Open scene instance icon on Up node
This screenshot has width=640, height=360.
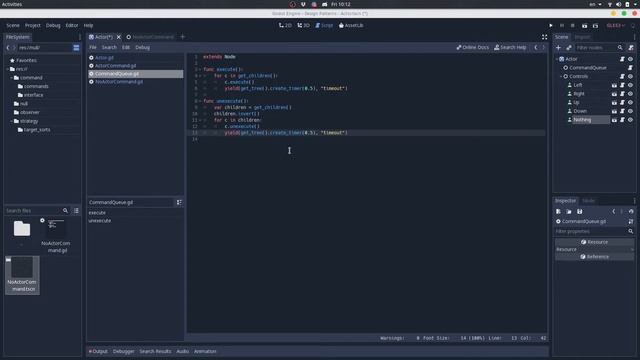(614, 102)
